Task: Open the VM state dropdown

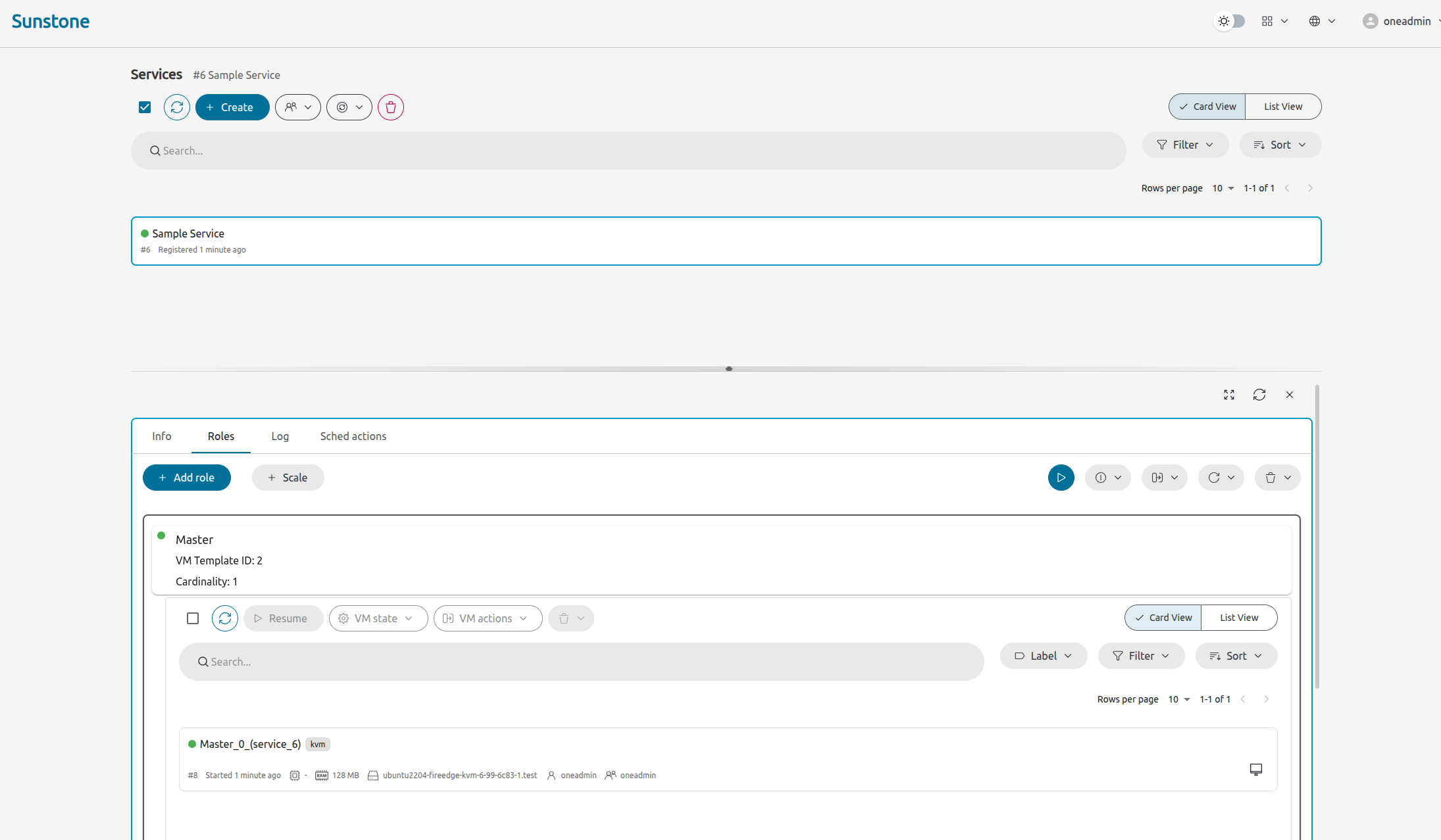Action: 378,618
